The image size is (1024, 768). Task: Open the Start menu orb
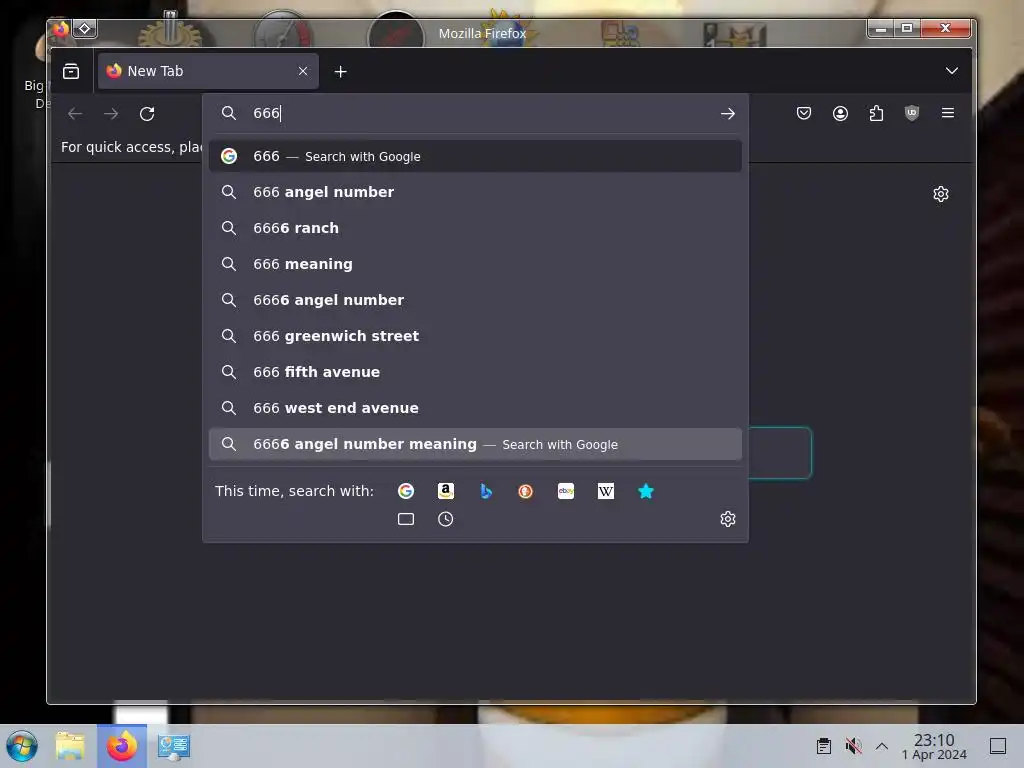tap(22, 746)
